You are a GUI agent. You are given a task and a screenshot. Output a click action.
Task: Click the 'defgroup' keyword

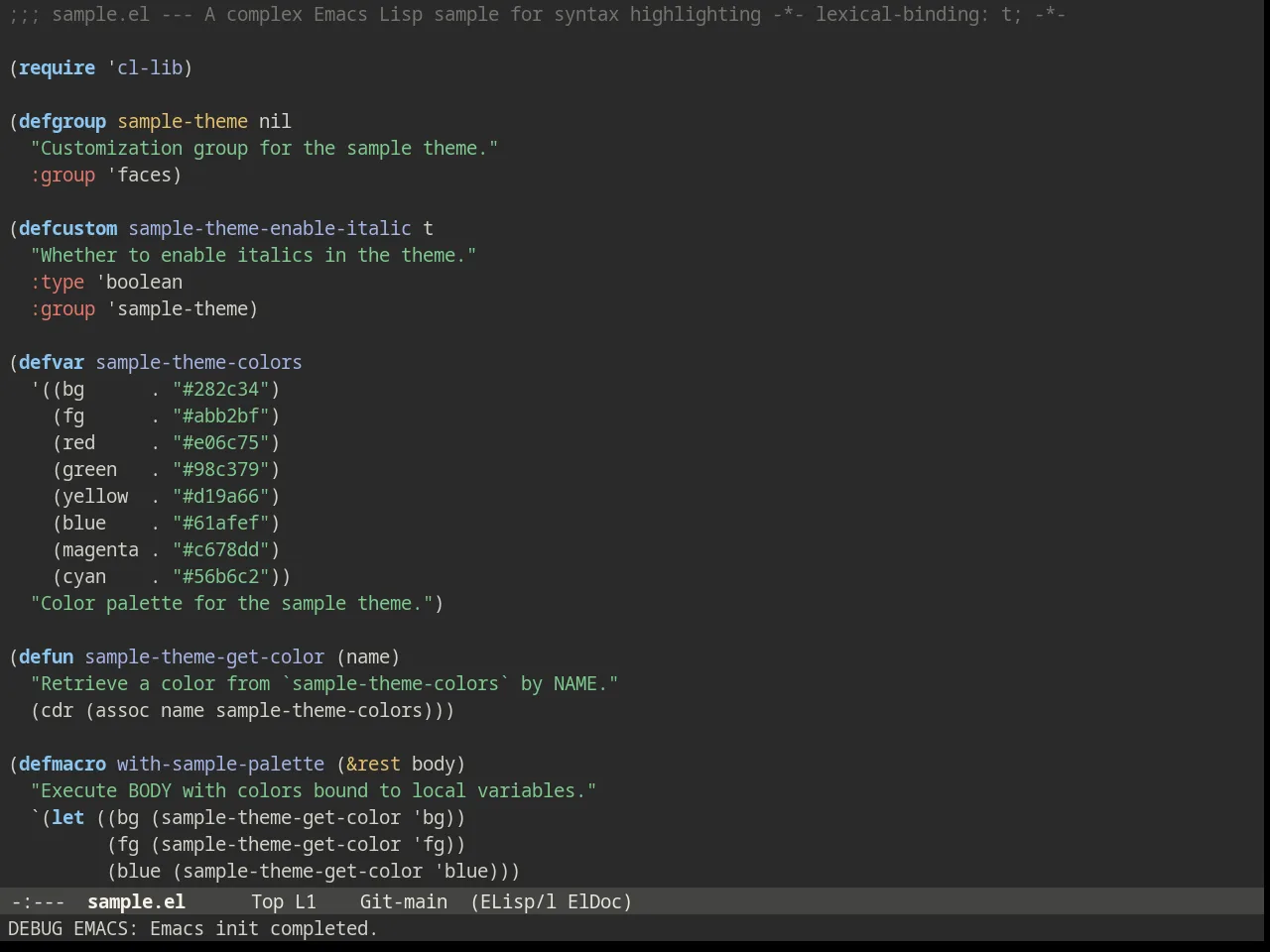point(63,121)
